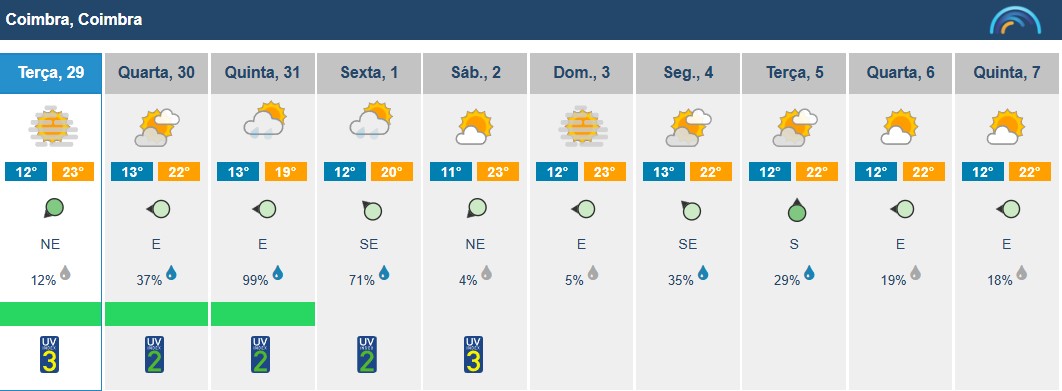Click the green alert bar under Terça, 29

click(51, 314)
